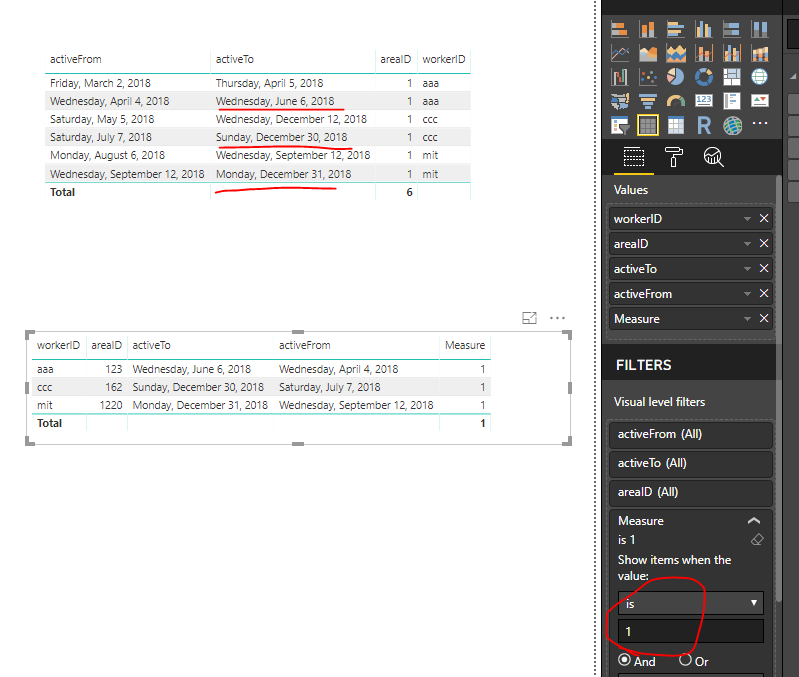Select the multi-row card visual
The height and width of the screenshot is (677, 799).
[732, 101]
